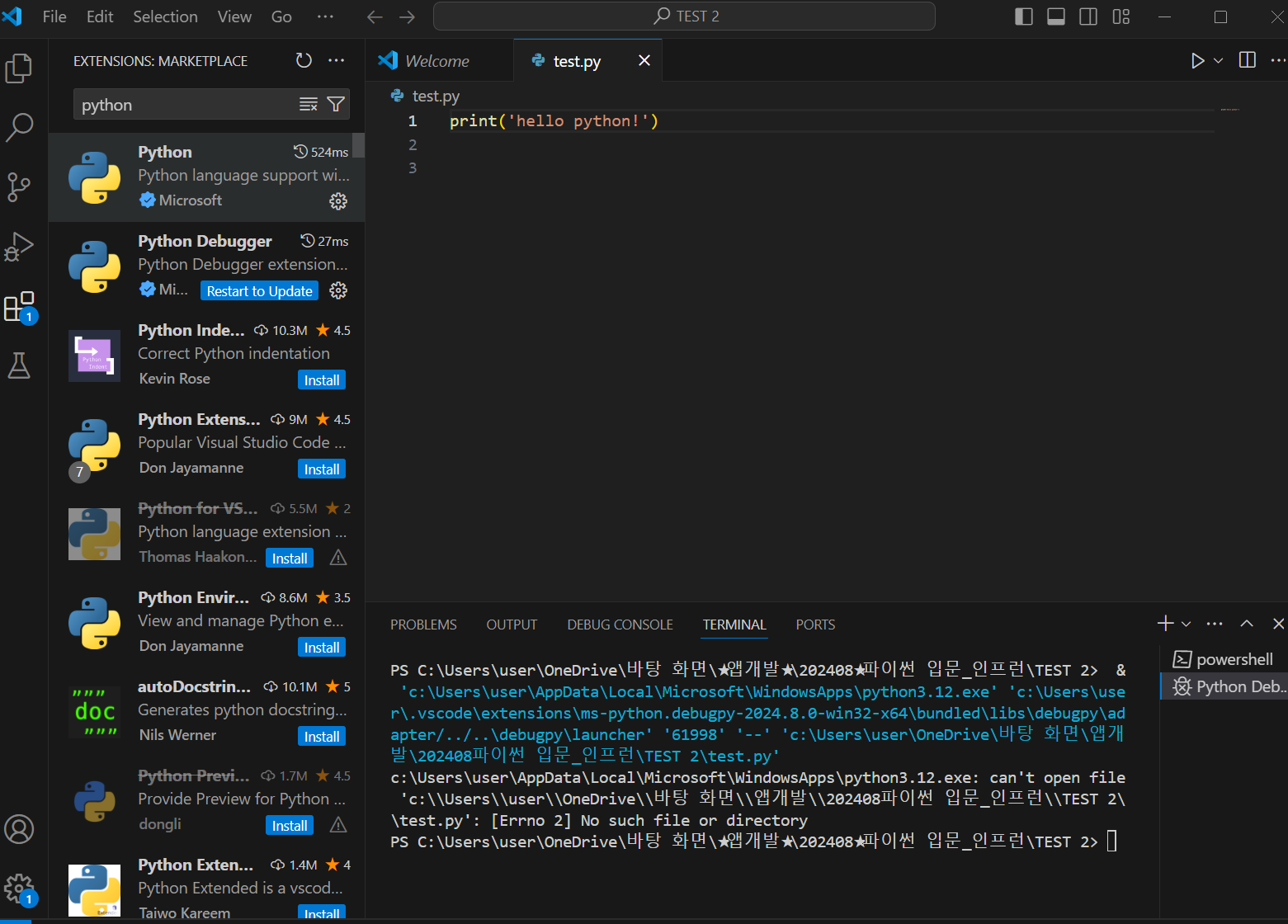Viewport: 1288px width, 924px height.
Task: Click code line print('hello python!')
Action: (x=554, y=121)
